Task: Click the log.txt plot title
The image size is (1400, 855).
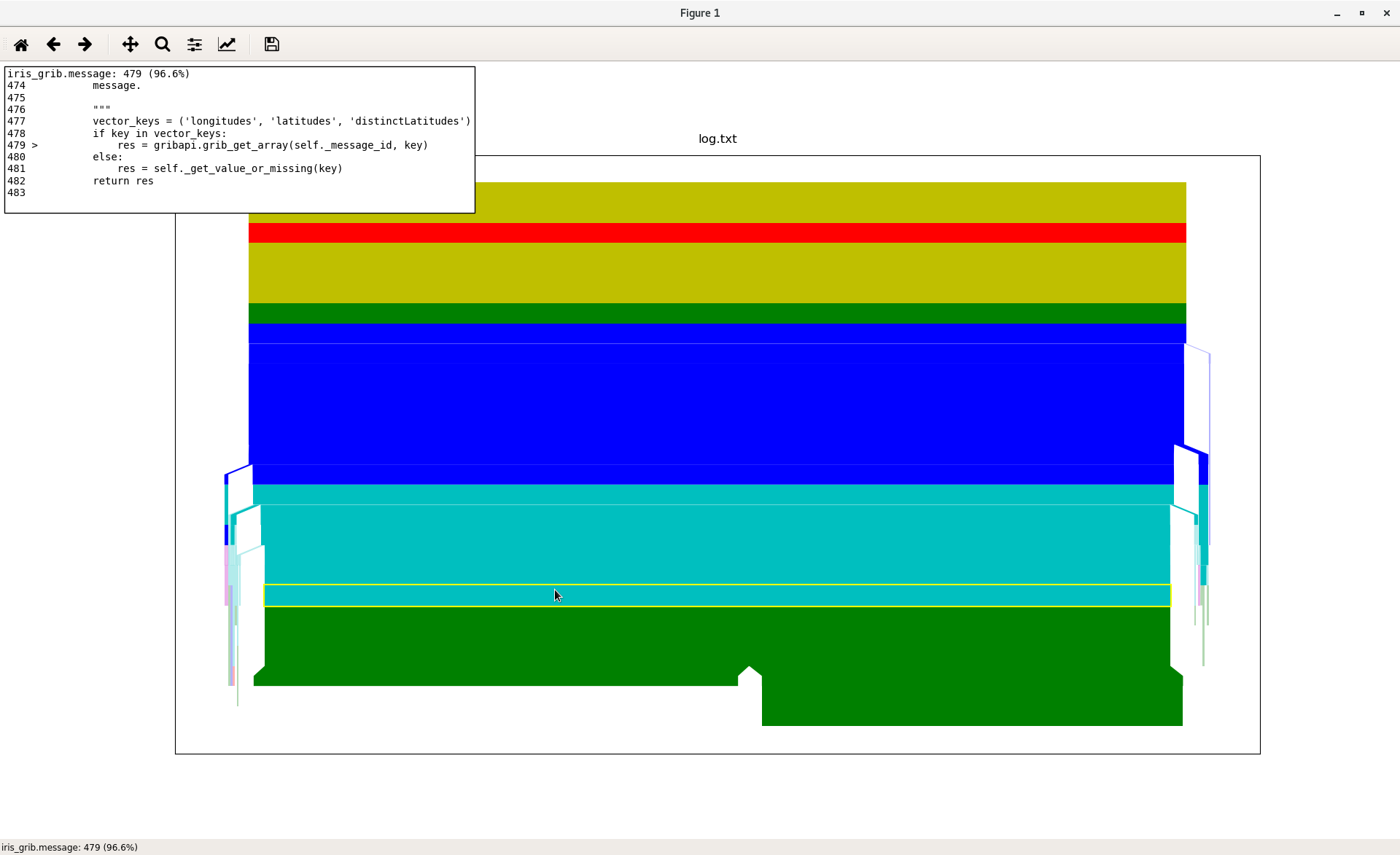Action: pos(717,139)
